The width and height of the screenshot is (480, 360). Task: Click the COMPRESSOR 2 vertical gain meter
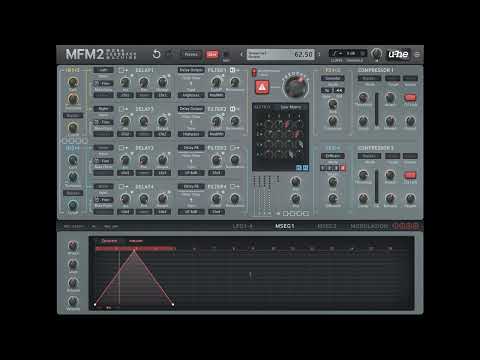tap(377, 186)
